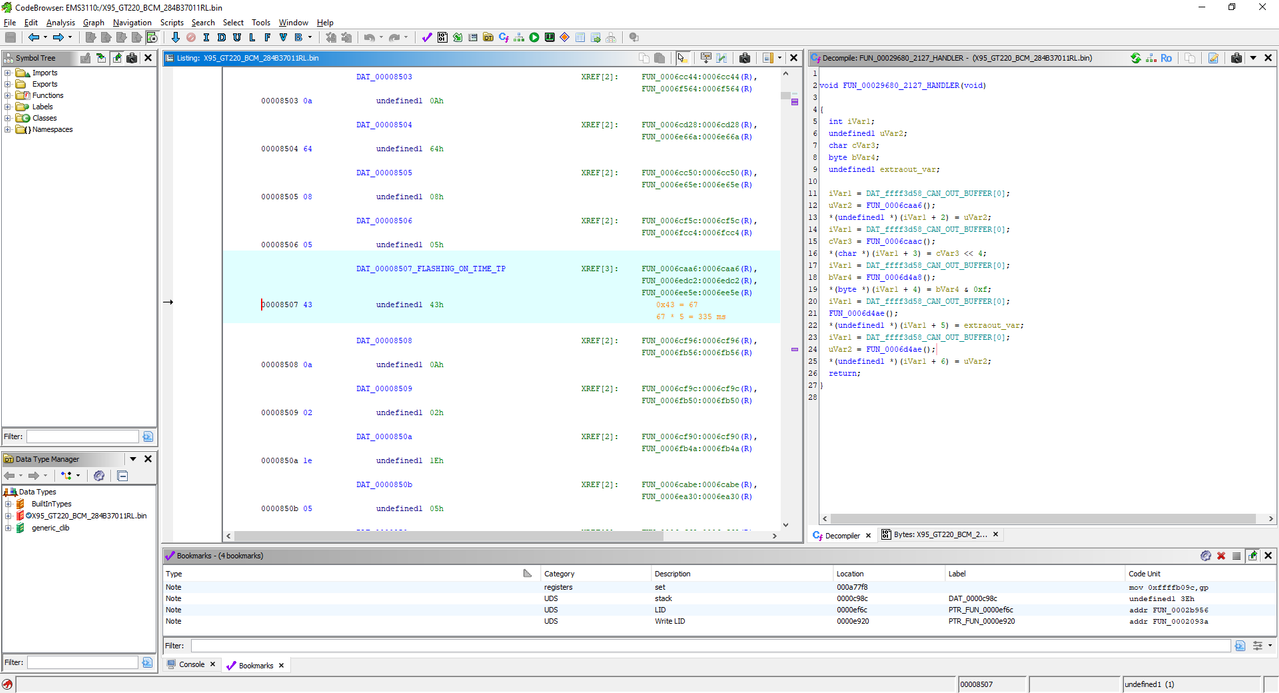Toggle the highlighted document icon in main toolbar
Viewport: 1279px width, 693px height.
pyautogui.click(x=151, y=37)
